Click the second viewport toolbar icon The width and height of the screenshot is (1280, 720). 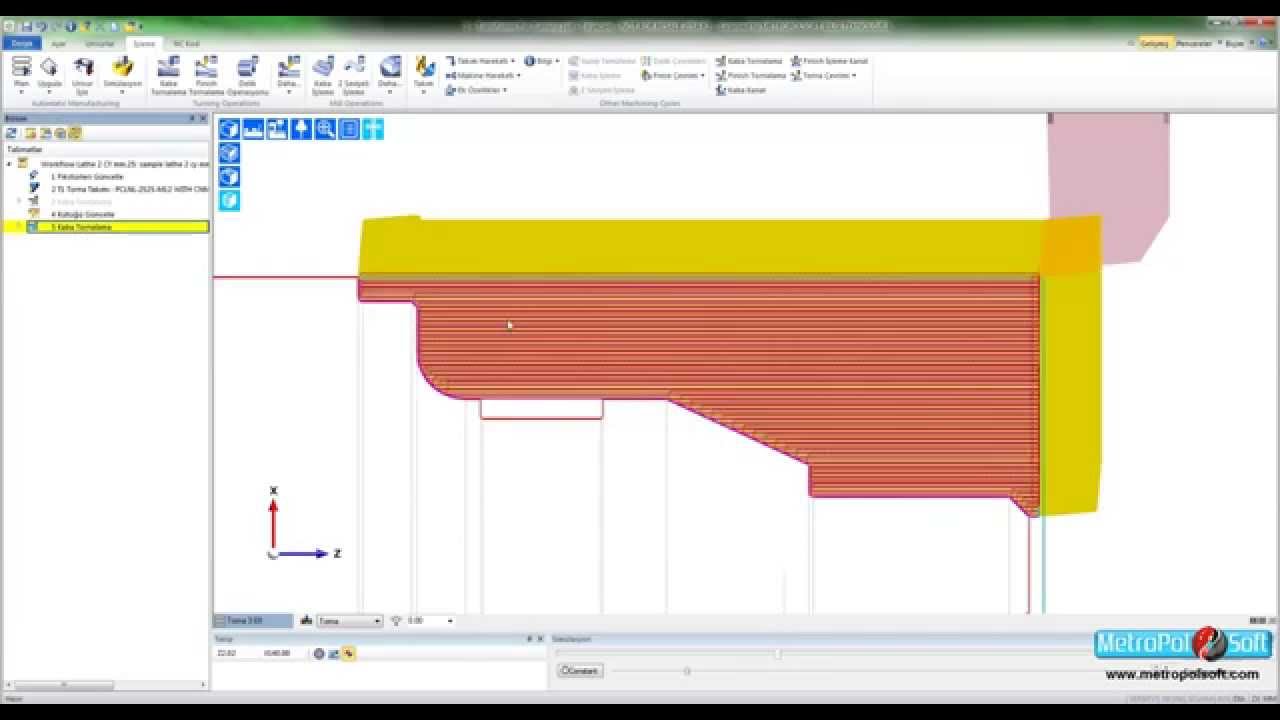point(253,129)
